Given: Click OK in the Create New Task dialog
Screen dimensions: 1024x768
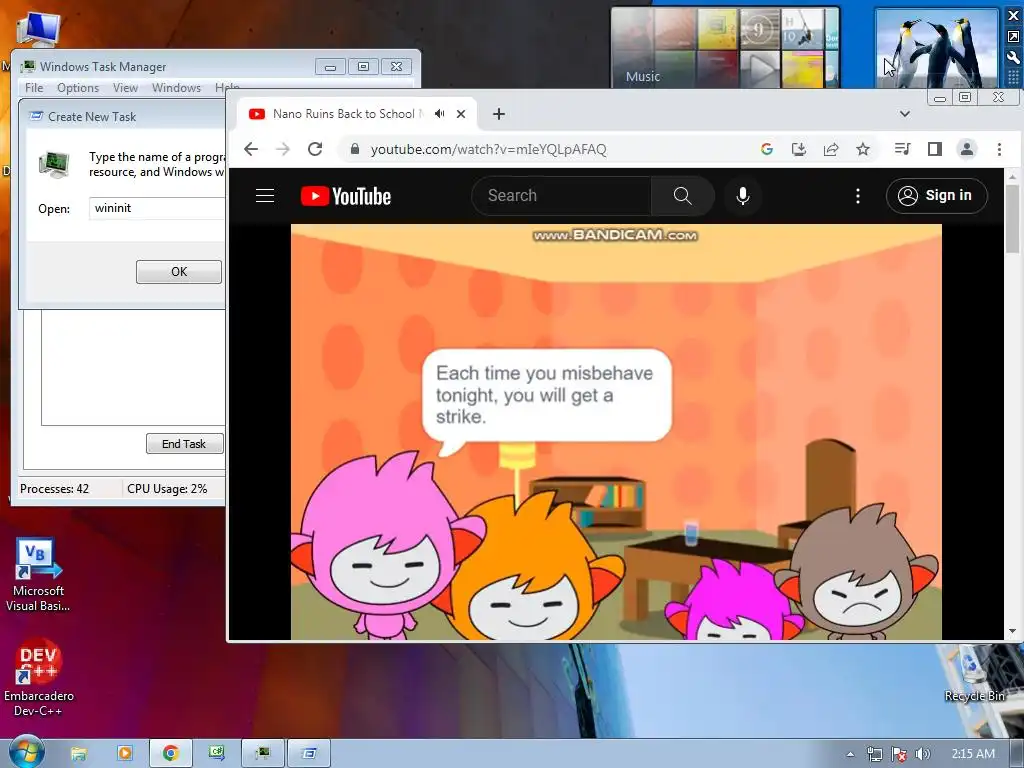Looking at the screenshot, I should click(x=179, y=272).
